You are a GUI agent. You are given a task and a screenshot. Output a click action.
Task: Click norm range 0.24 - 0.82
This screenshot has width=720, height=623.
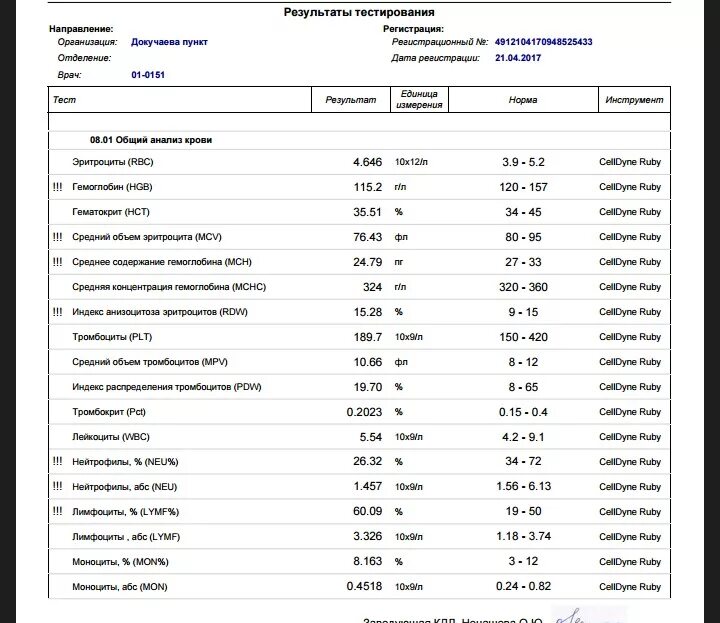tap(523, 586)
